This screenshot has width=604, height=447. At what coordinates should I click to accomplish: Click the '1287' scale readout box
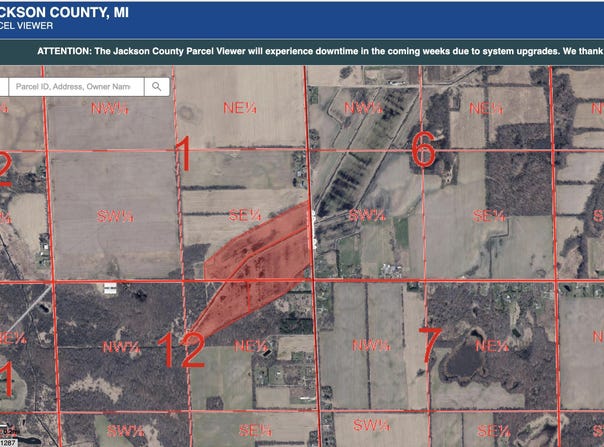click(8, 443)
